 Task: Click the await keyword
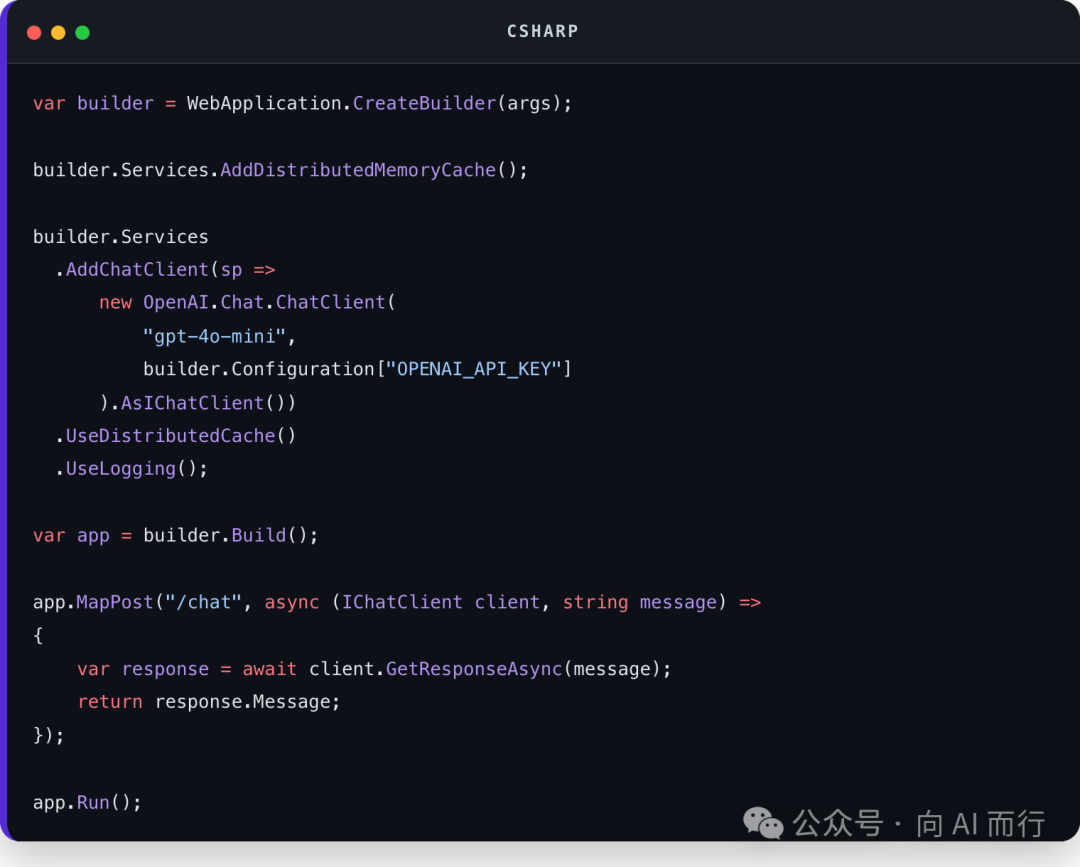[269, 669]
